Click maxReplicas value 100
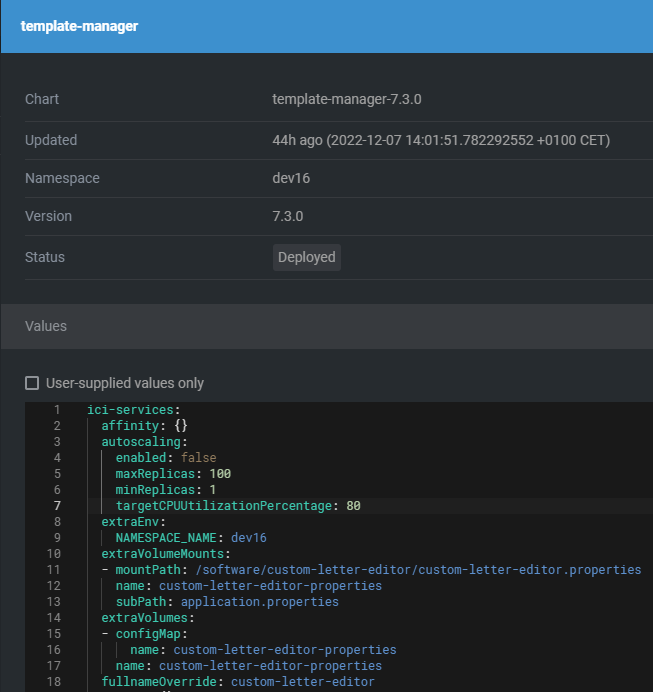653x692 pixels. click(x=220, y=474)
